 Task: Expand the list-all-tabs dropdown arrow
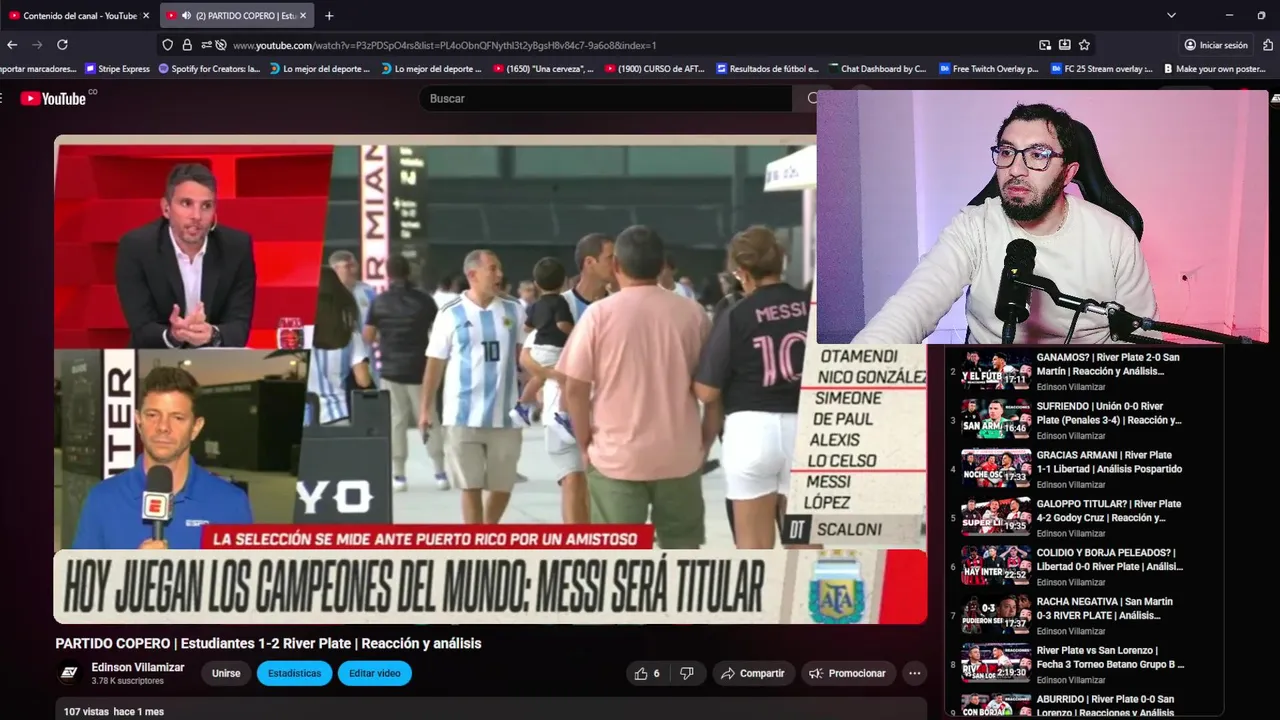tap(1171, 15)
